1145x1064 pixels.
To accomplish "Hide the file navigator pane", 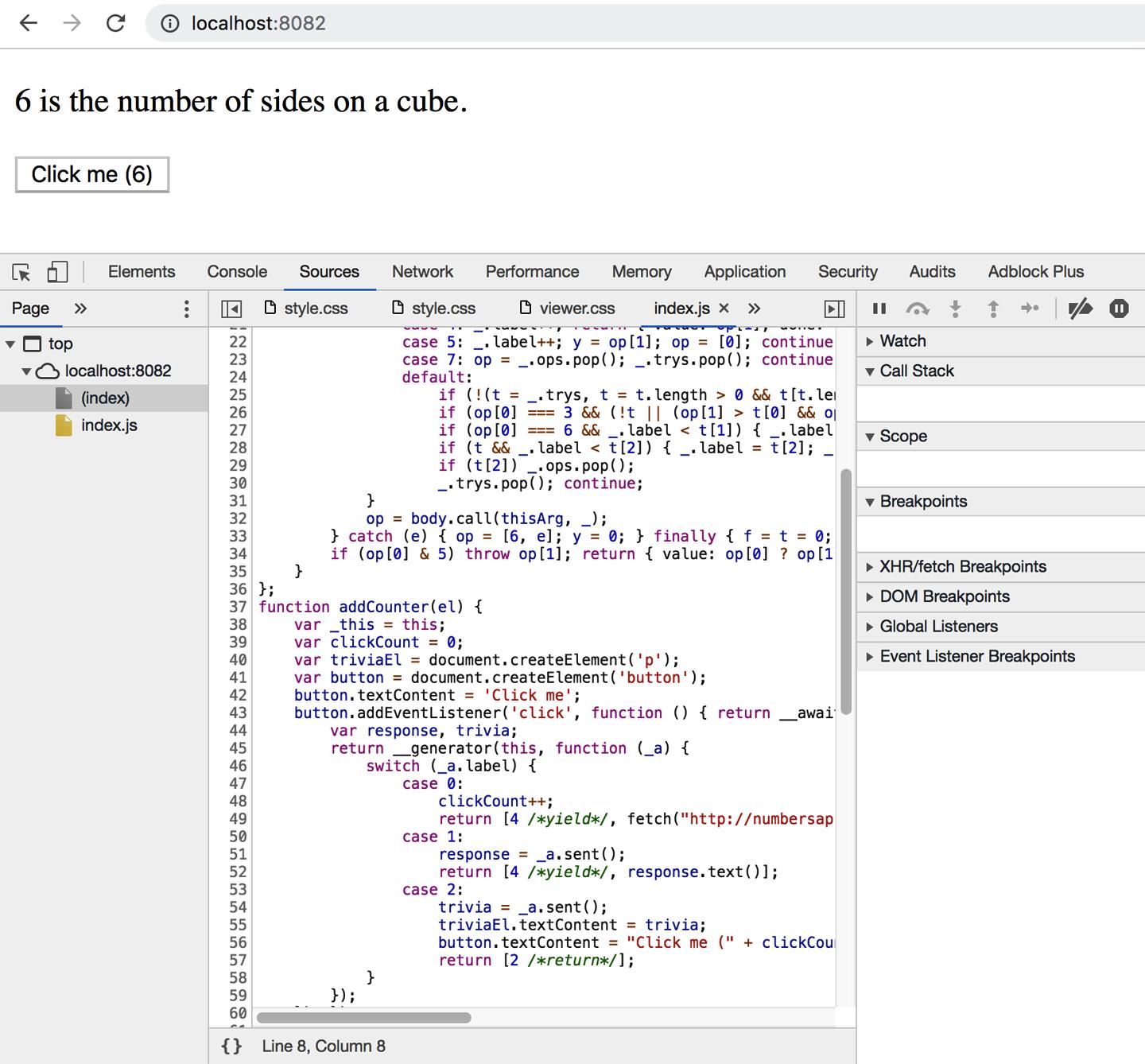I will click(x=231, y=309).
